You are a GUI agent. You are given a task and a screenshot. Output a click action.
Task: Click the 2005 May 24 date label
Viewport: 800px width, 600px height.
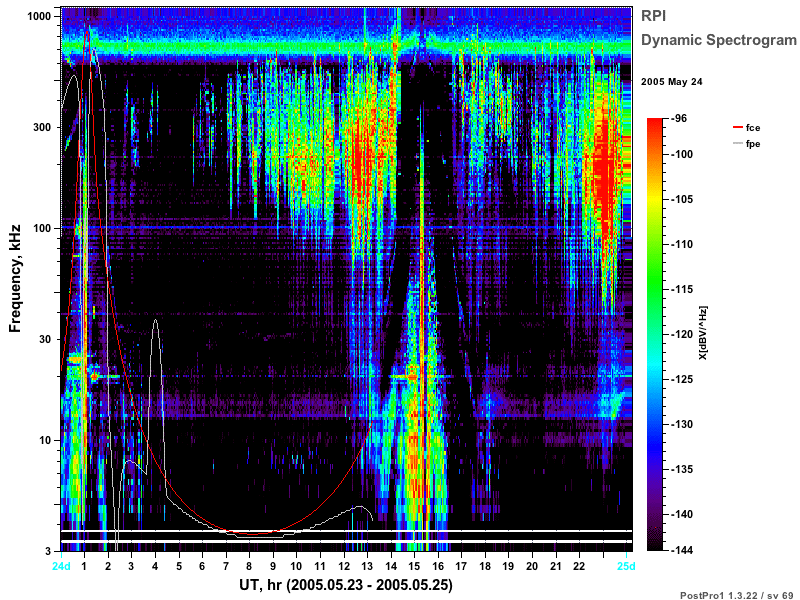pyautogui.click(x=671, y=82)
